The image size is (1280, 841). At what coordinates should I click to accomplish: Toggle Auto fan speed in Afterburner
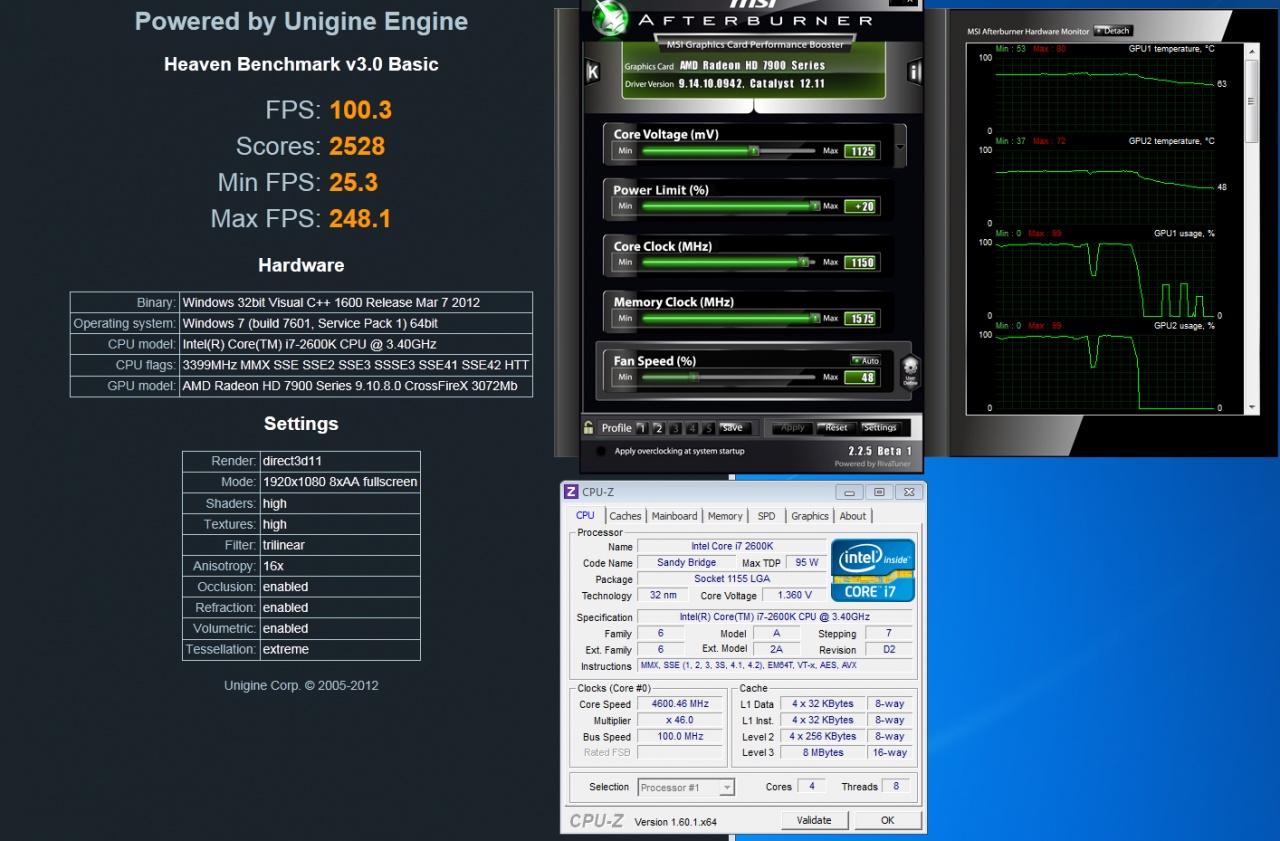[x=865, y=360]
